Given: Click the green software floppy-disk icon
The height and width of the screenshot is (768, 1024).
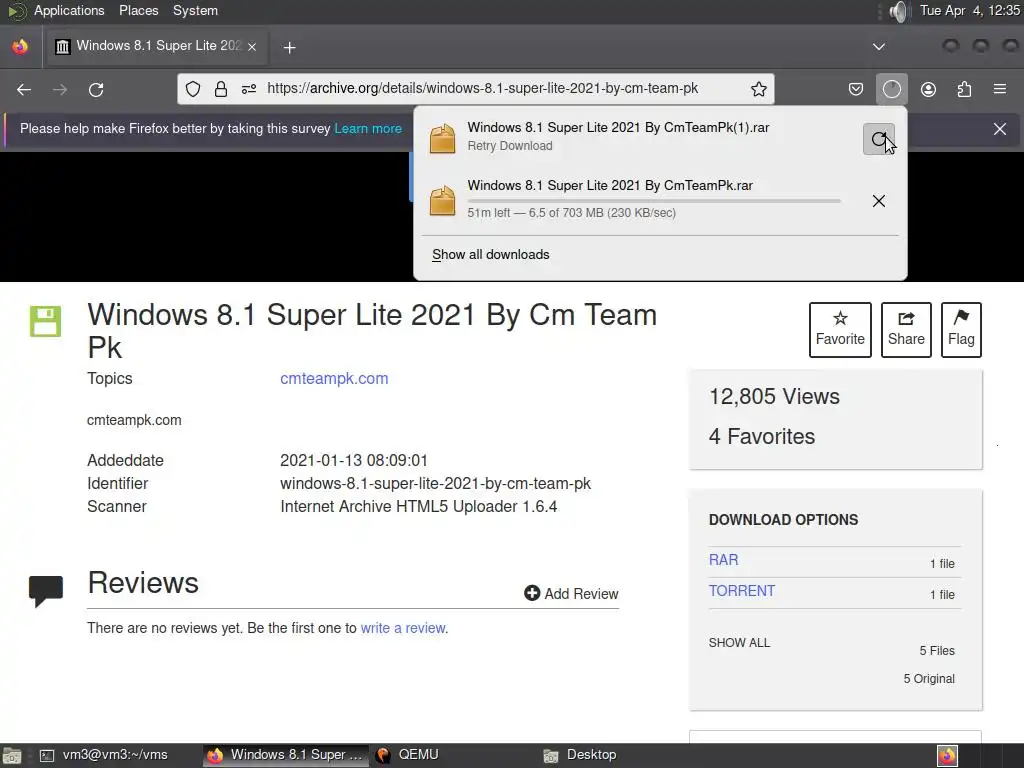Looking at the screenshot, I should 45,321.
